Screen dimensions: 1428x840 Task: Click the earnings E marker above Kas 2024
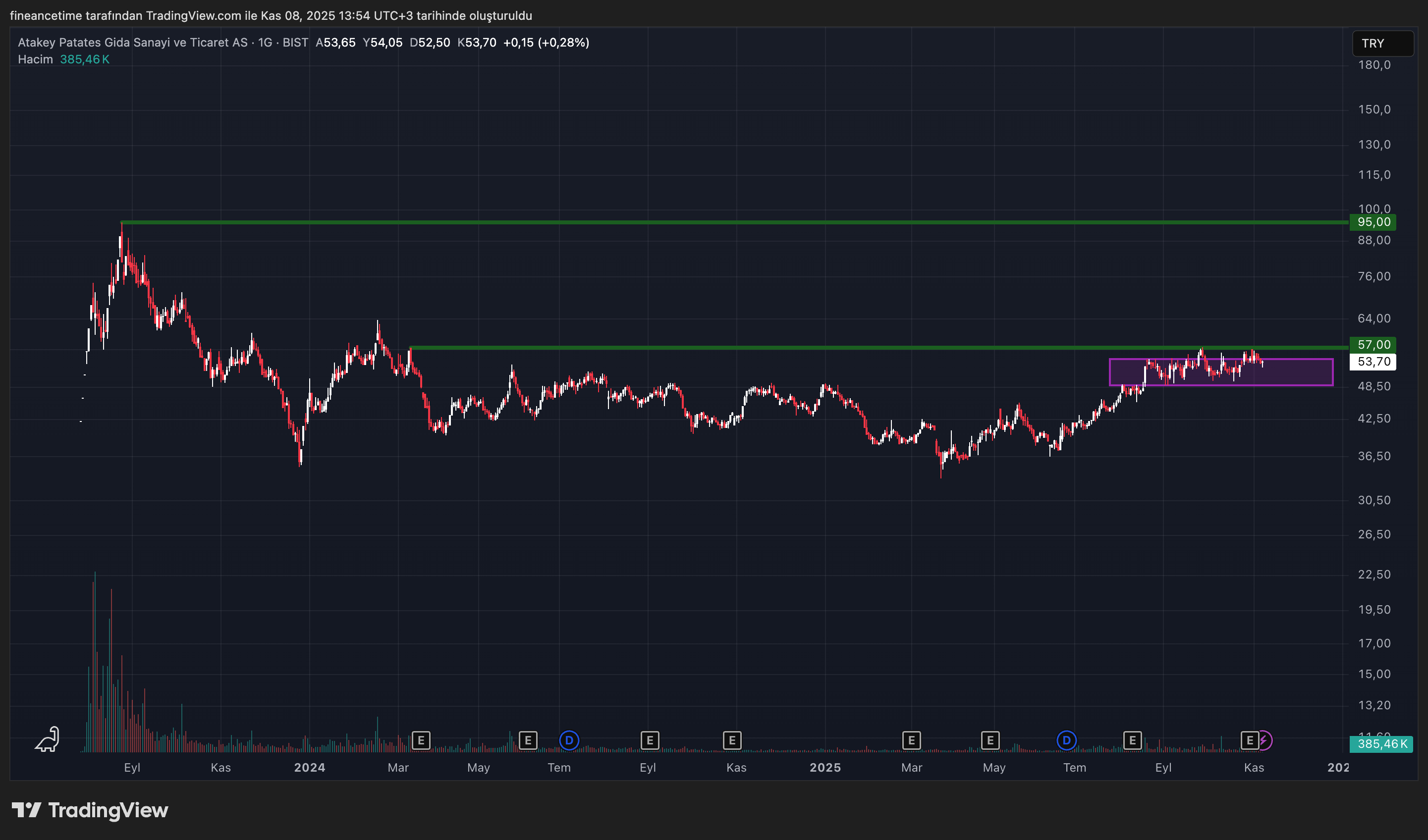[731, 740]
